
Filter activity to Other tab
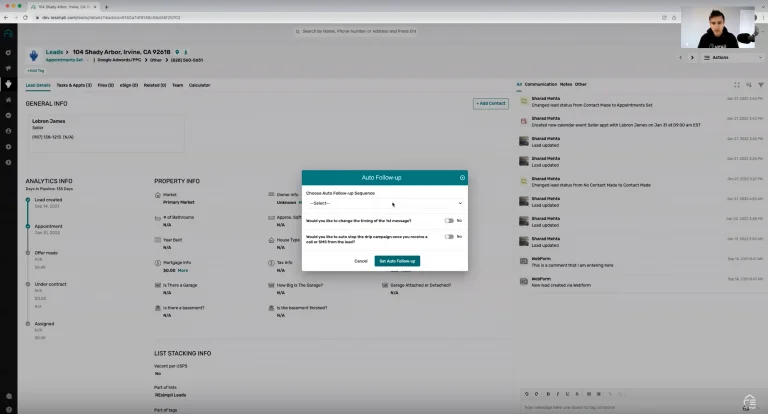coord(580,84)
